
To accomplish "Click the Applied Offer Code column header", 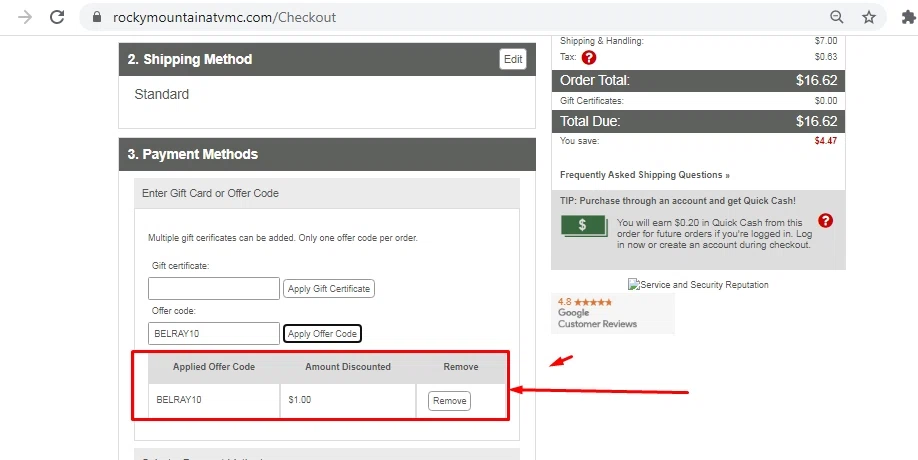I will click(x=214, y=367).
